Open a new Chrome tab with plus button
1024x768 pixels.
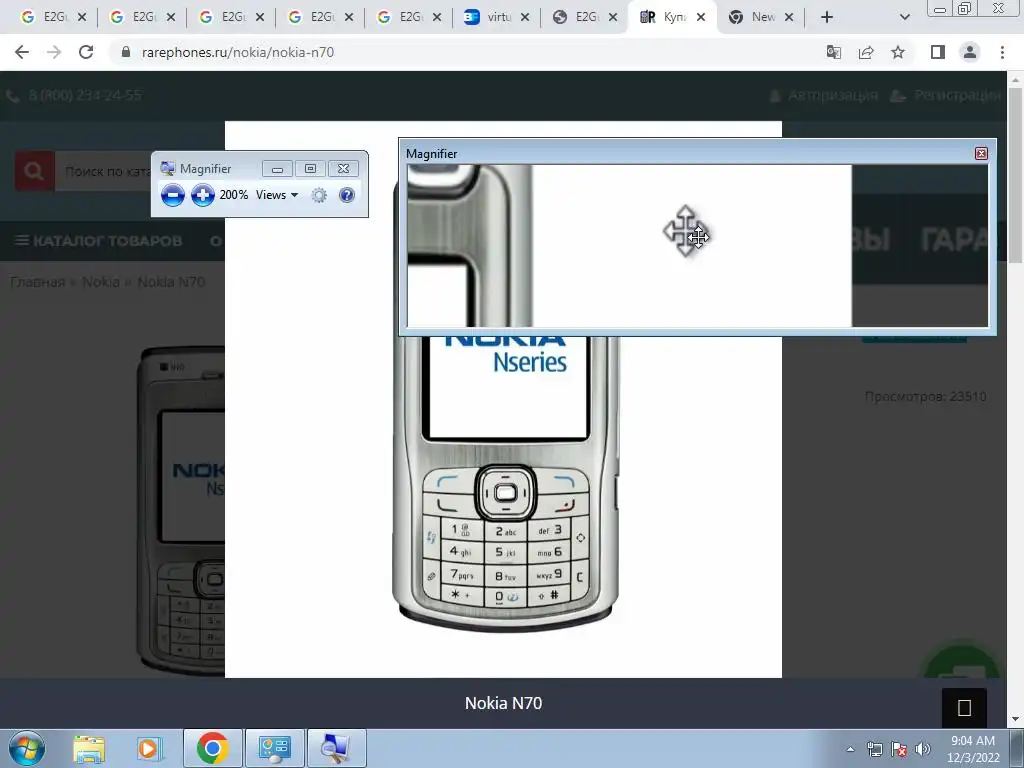pyautogui.click(x=827, y=18)
